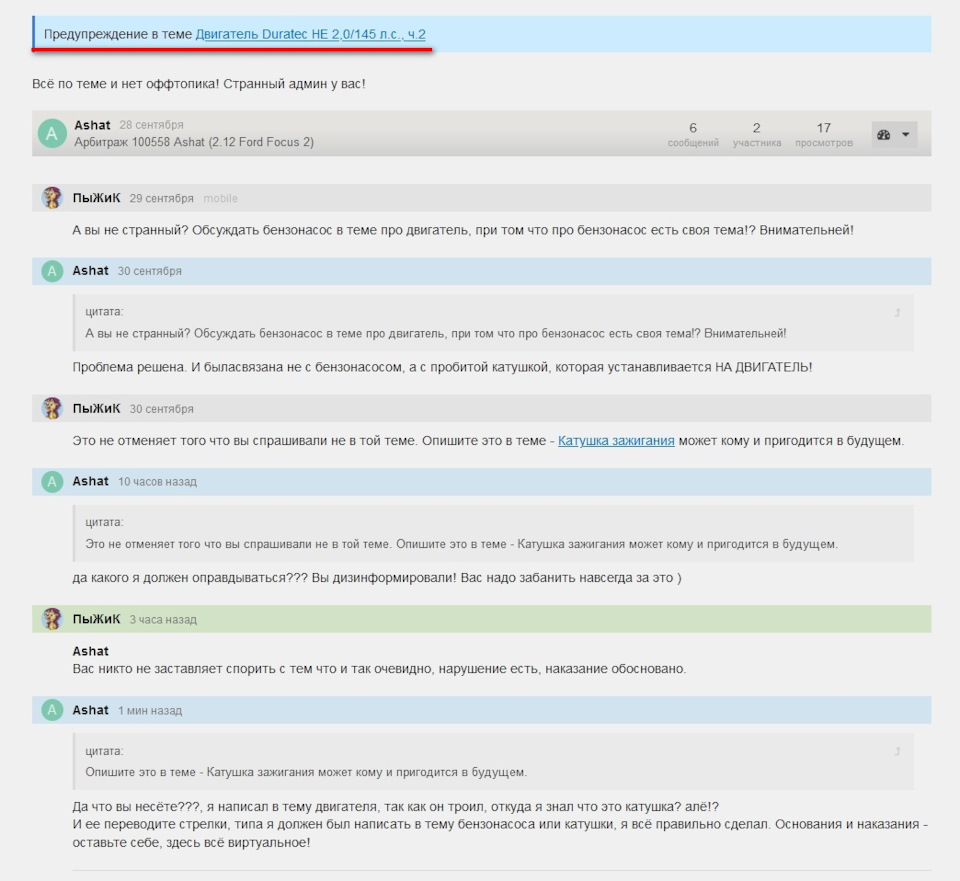The height and width of the screenshot is (881, 960).
Task: Open Ashat username on 1 мин назад post
Action: tap(91, 710)
